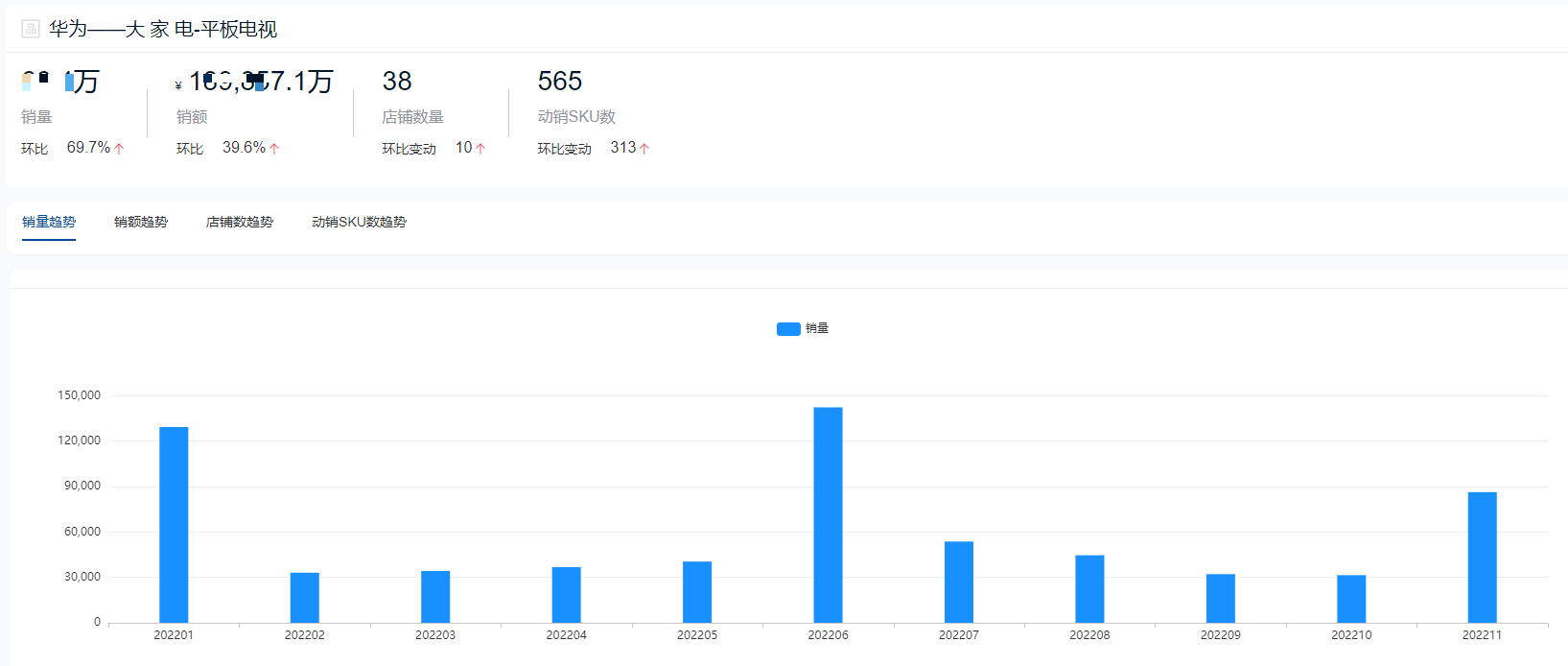Click the 202208 bar in chart
Screen dimensions: 1568x666
[x=1089, y=588]
